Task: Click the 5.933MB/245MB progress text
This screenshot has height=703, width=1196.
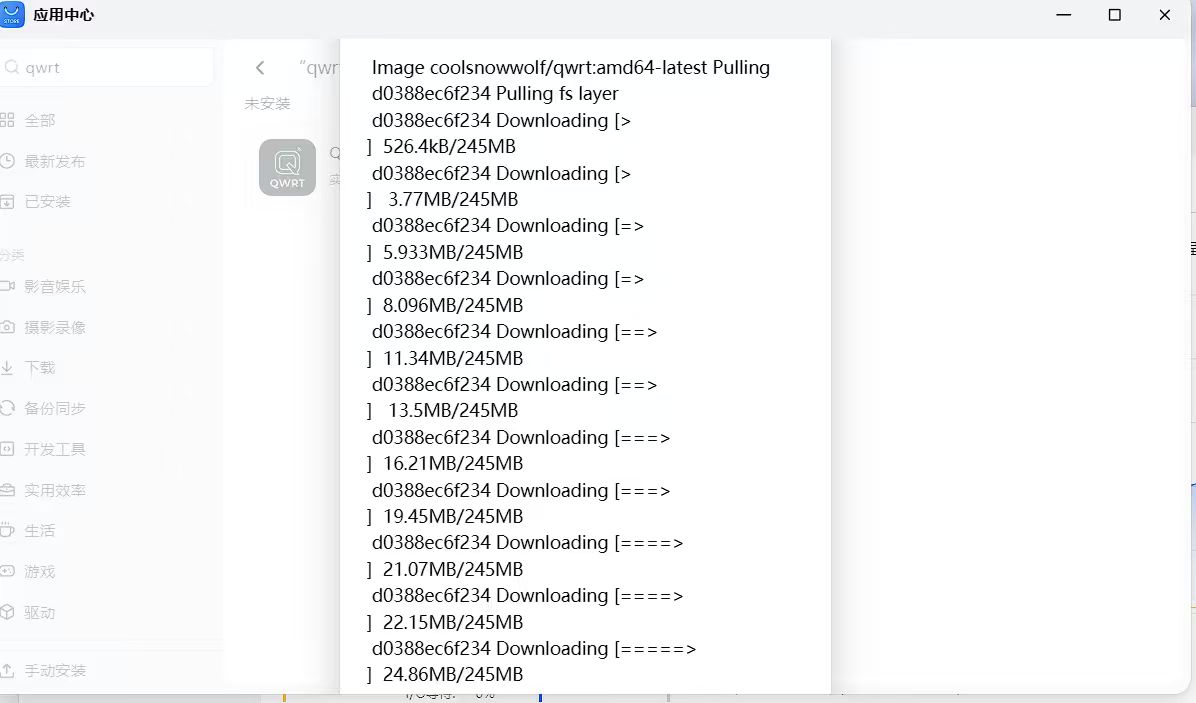Action: pyautogui.click(x=453, y=252)
